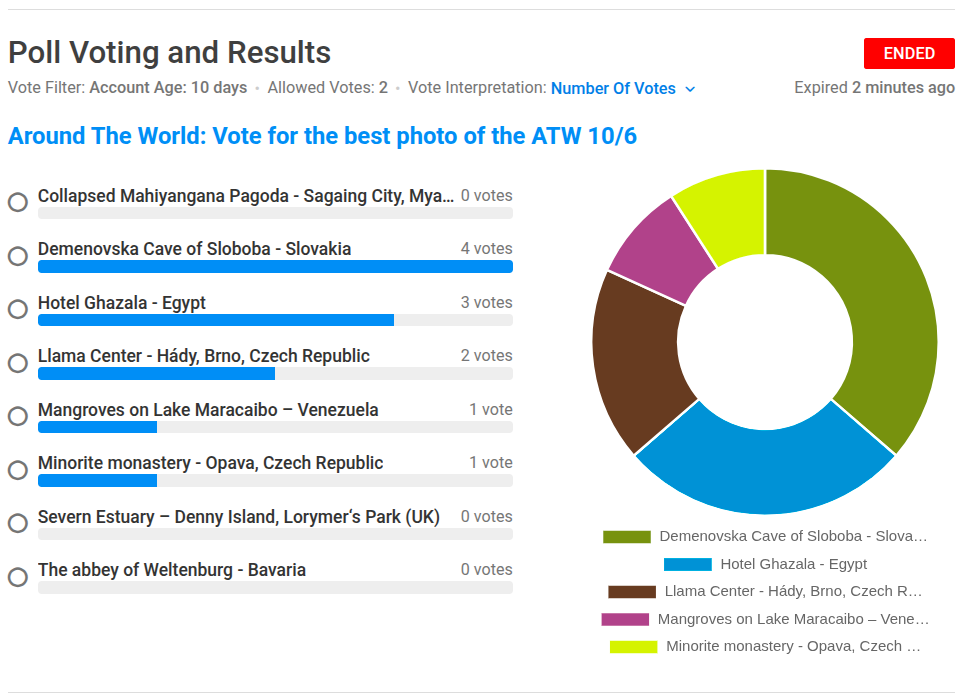This screenshot has height=698, width=968.
Task: Toggle the brown Llama Center legend swatch
Action: 632,592
